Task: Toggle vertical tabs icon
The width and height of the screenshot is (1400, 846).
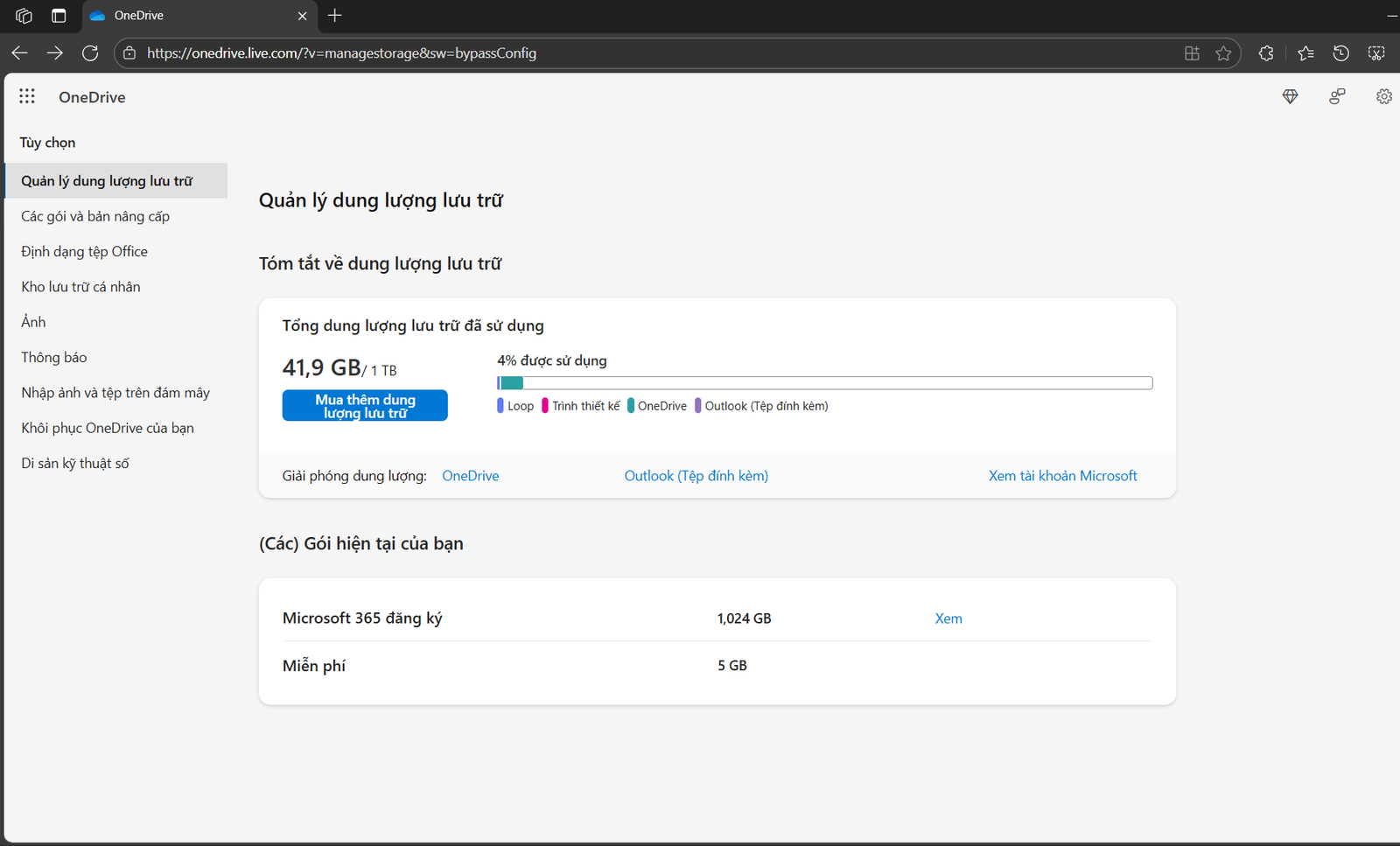Action: point(59,16)
